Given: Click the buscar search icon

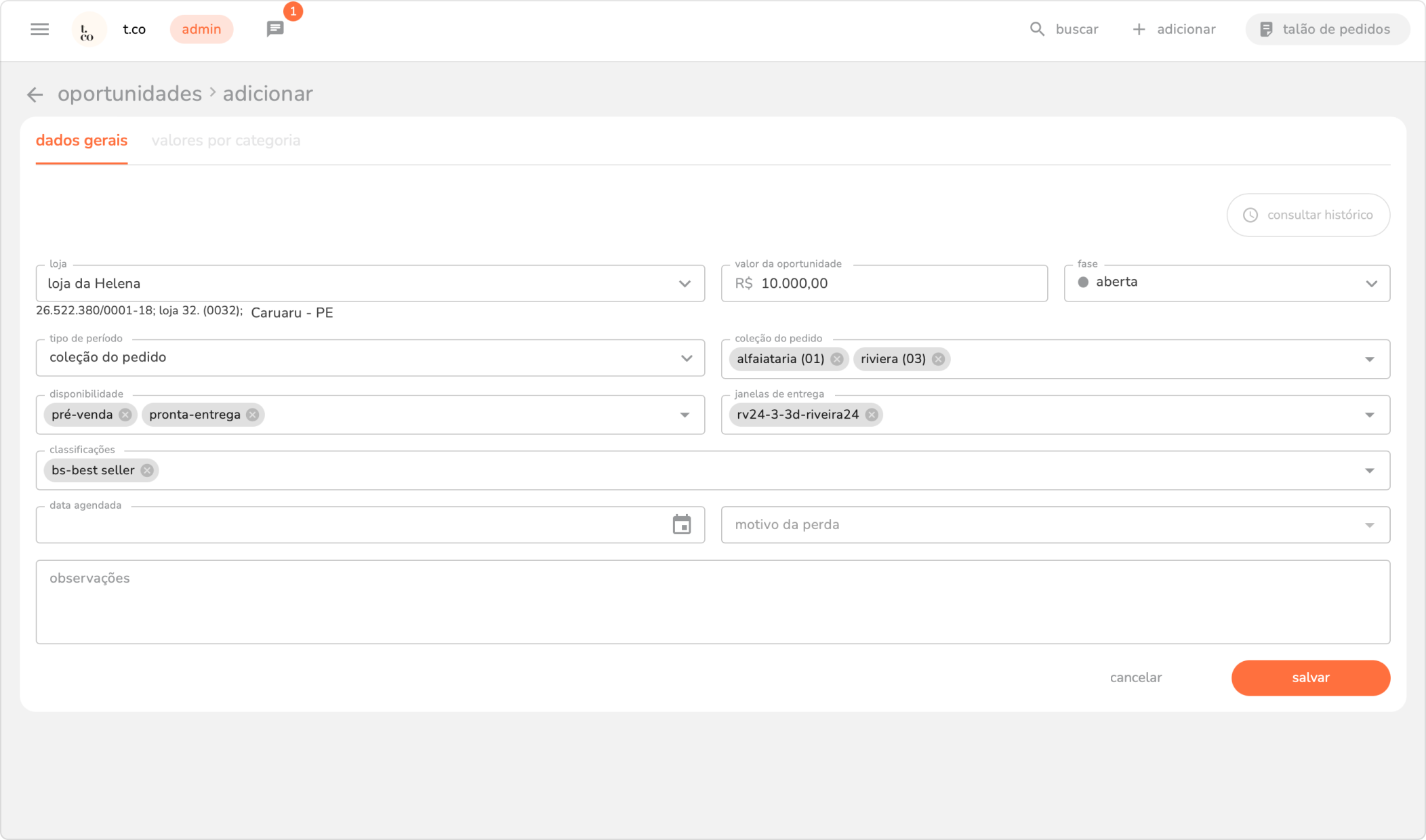Looking at the screenshot, I should point(1037,29).
